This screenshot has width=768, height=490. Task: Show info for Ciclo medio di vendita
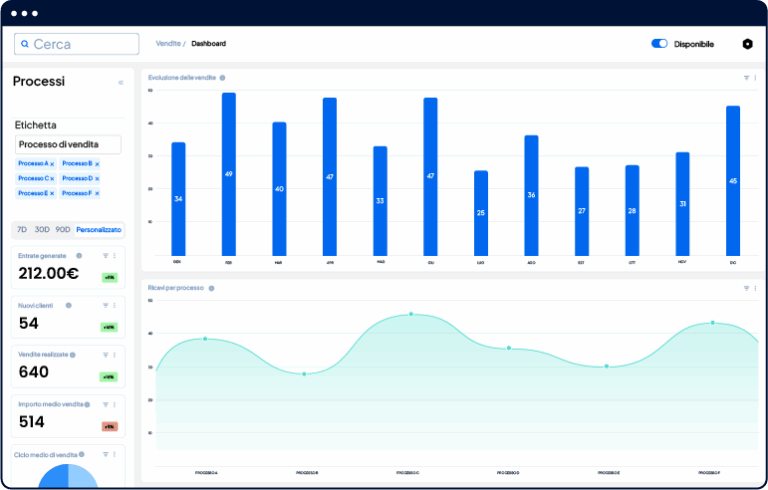[82, 454]
